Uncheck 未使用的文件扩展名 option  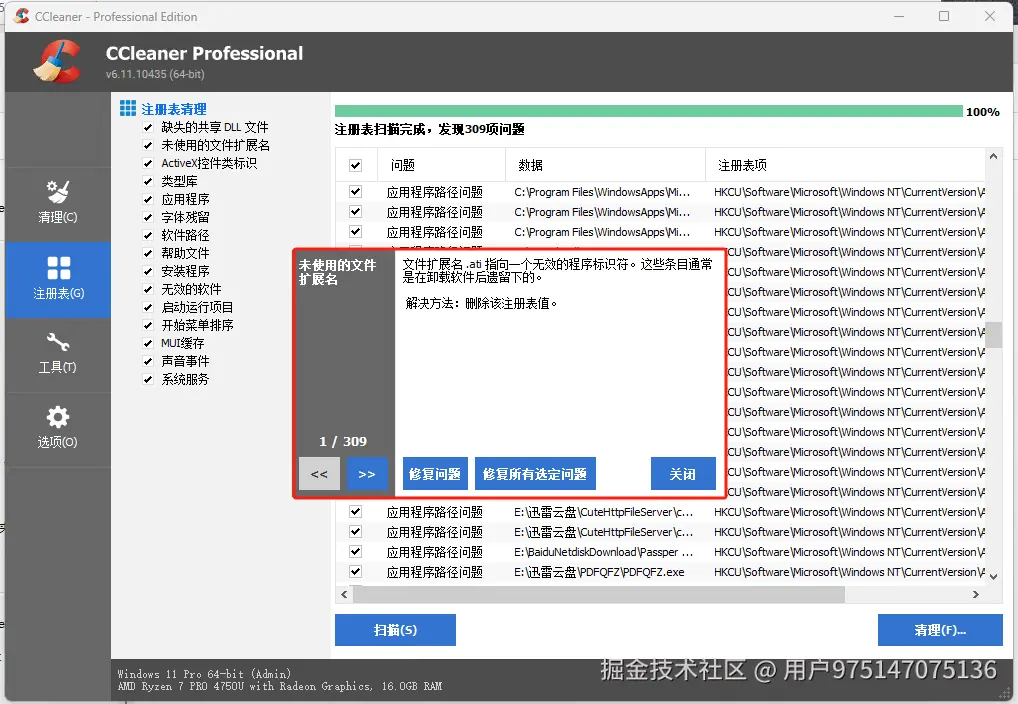[148, 145]
